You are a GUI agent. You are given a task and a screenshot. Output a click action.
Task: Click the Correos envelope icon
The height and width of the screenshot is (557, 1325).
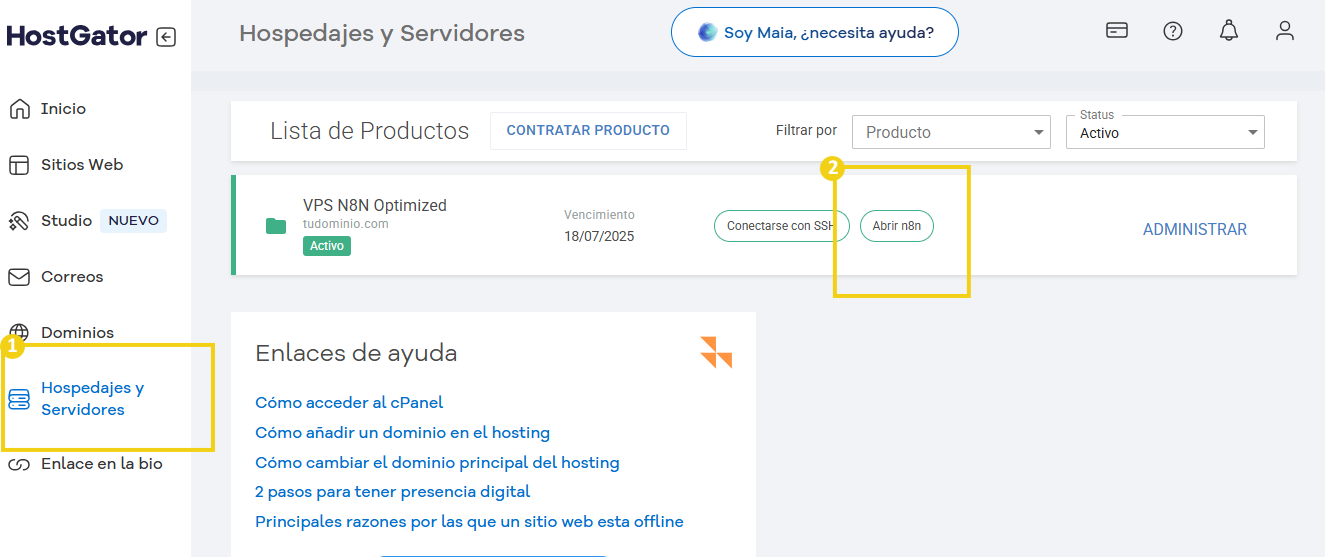point(19,277)
